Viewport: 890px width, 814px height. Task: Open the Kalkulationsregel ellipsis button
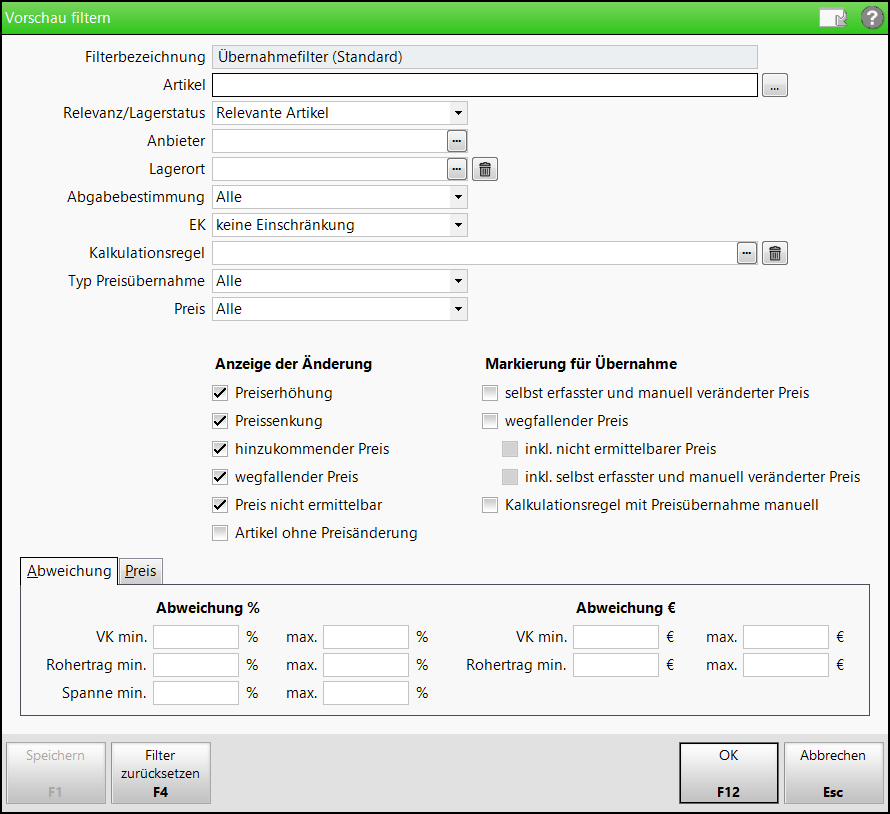tap(747, 253)
